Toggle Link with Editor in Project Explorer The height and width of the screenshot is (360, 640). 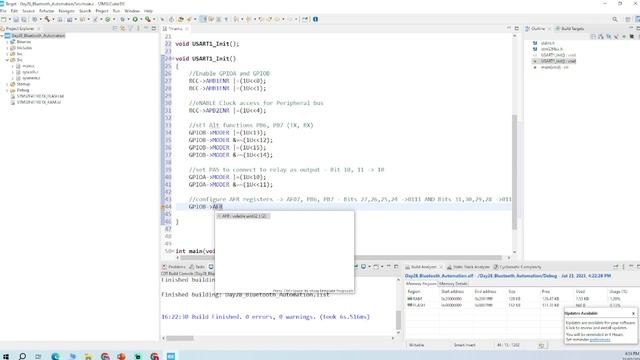coord(122,29)
